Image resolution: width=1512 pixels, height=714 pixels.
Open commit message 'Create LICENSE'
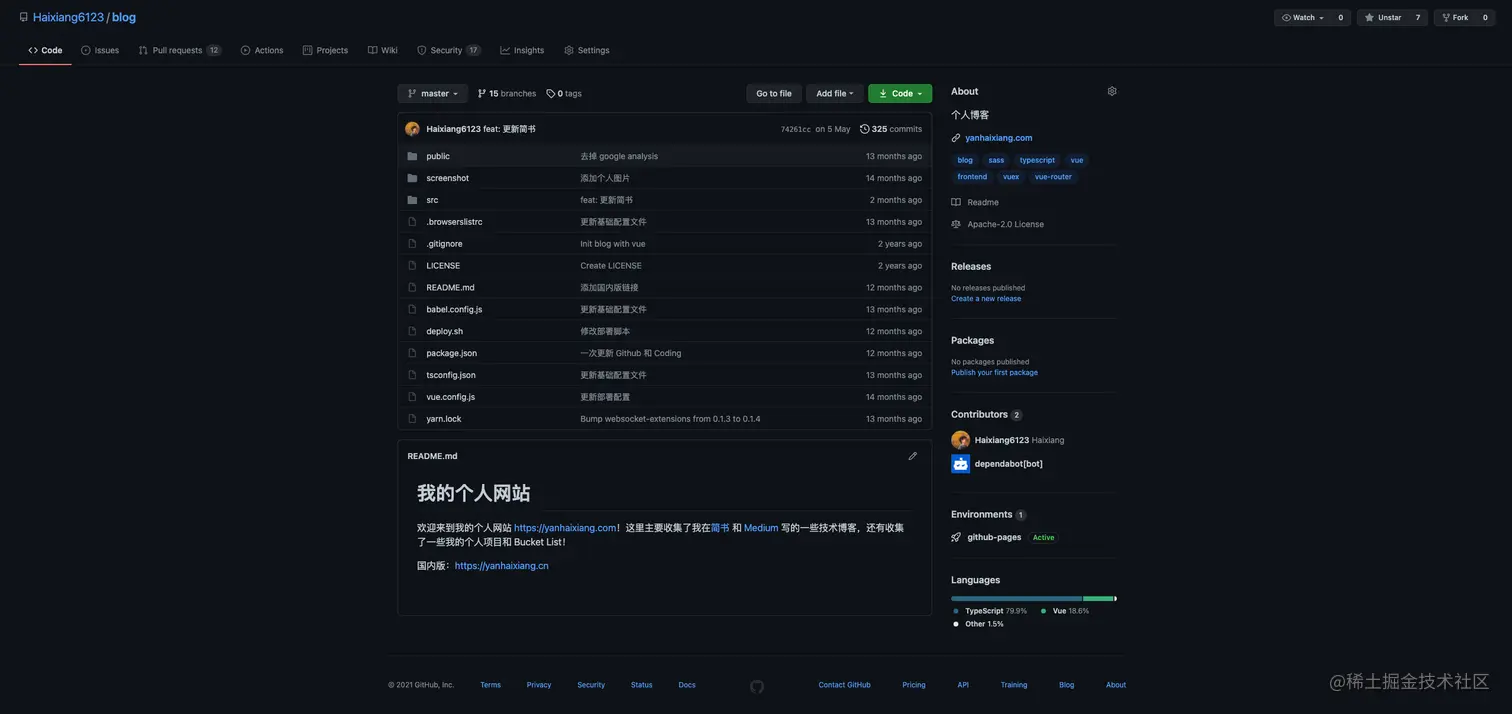pyautogui.click(x=611, y=265)
